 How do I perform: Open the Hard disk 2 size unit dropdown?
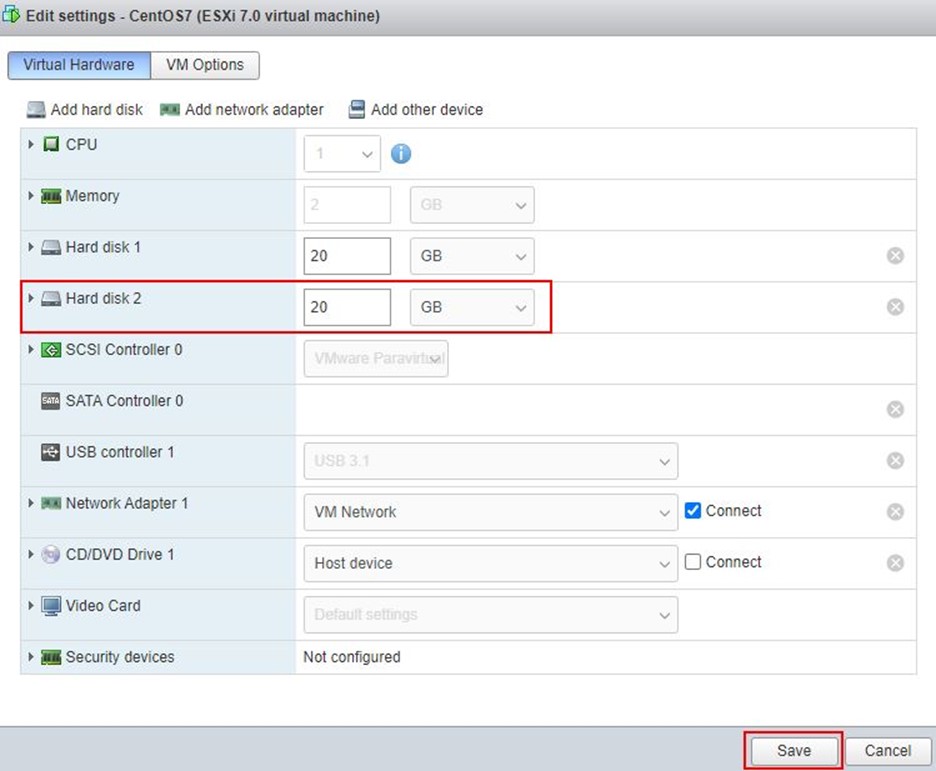pos(472,307)
